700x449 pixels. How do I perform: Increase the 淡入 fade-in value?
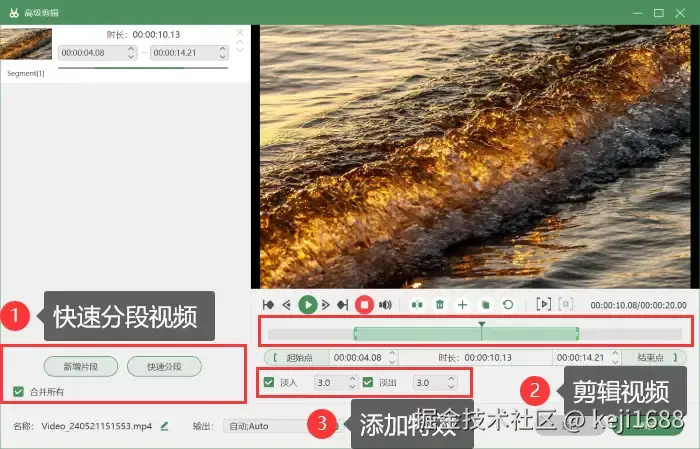pyautogui.click(x=352, y=379)
